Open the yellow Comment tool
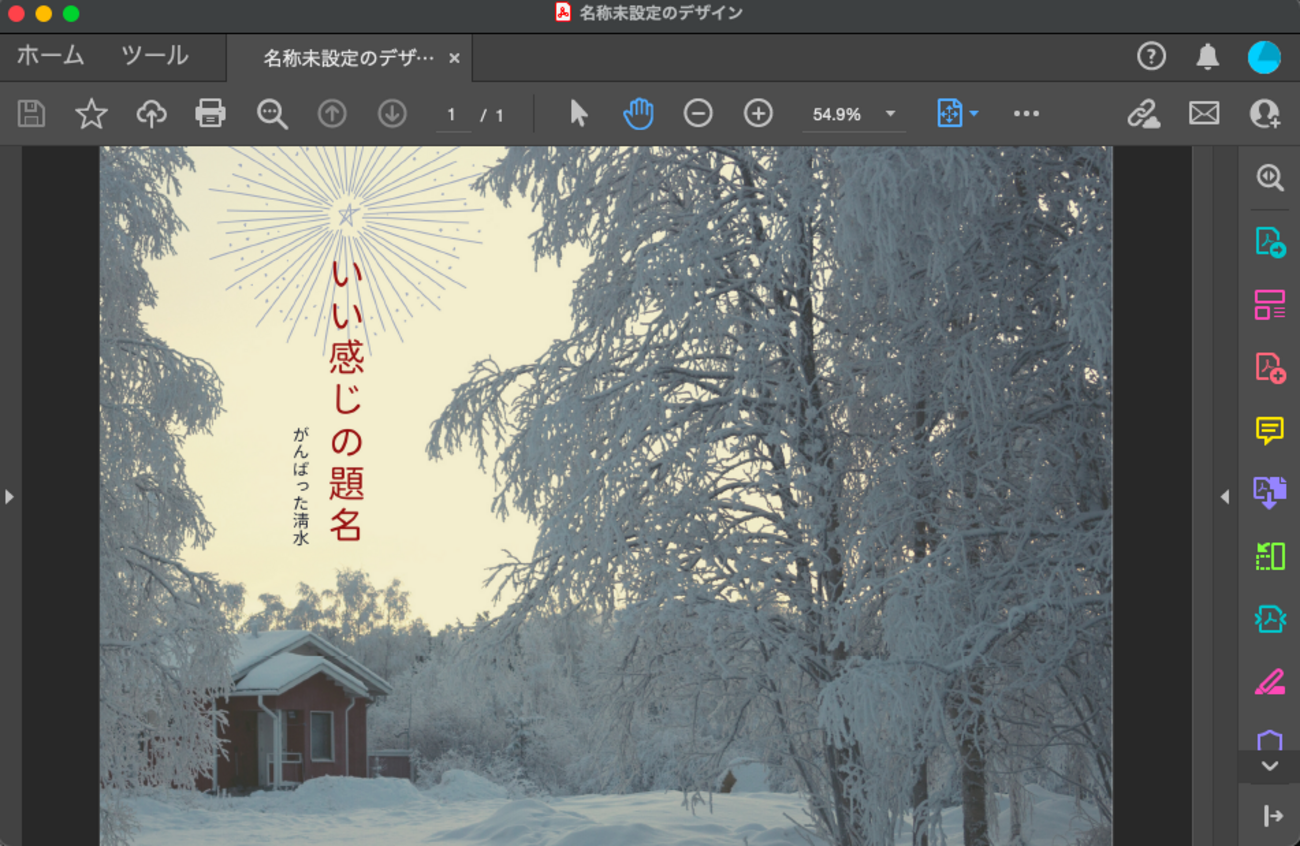This screenshot has height=846, width=1300. click(1270, 431)
